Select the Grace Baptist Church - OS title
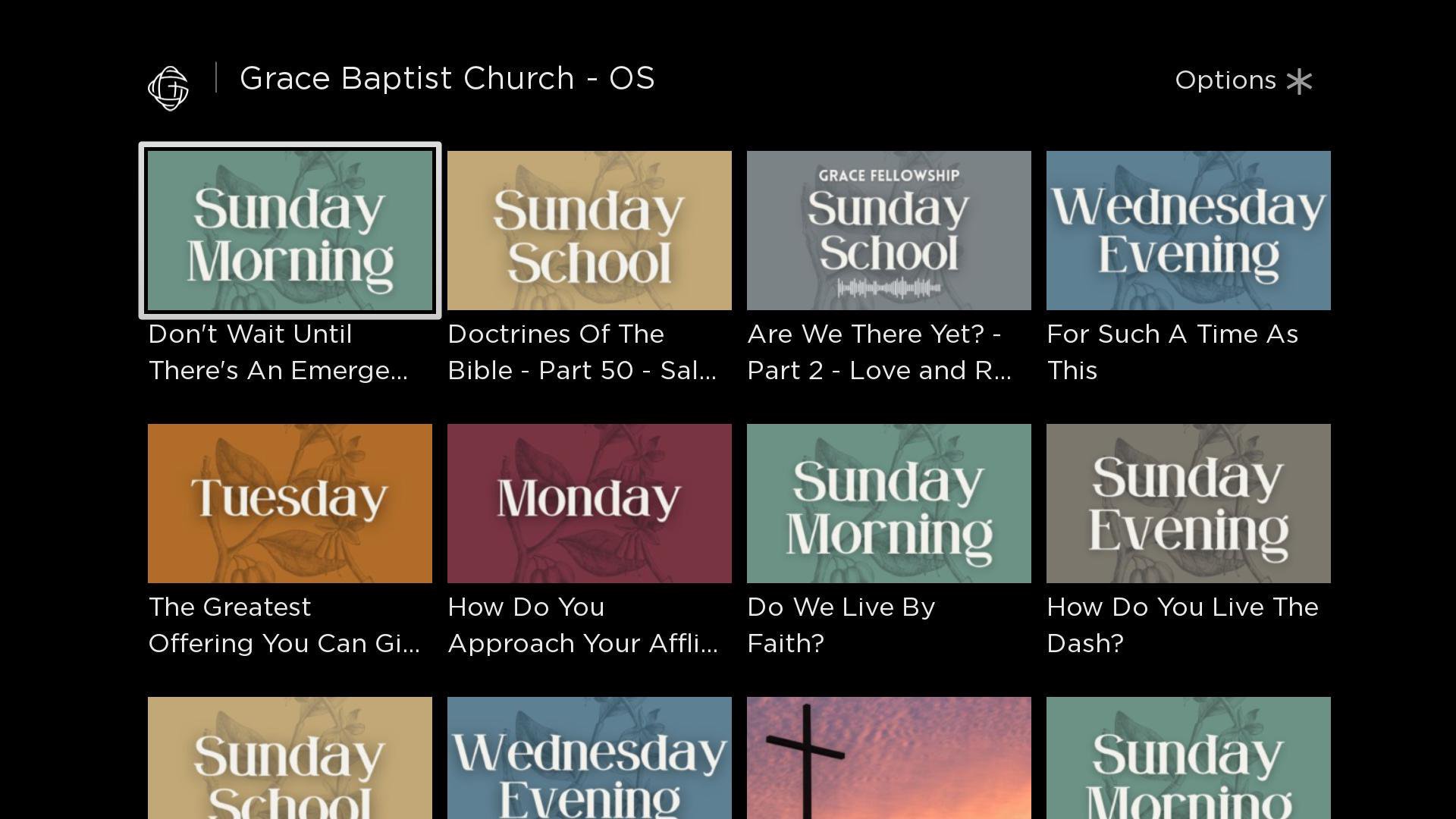This screenshot has height=819, width=1456. [x=447, y=79]
